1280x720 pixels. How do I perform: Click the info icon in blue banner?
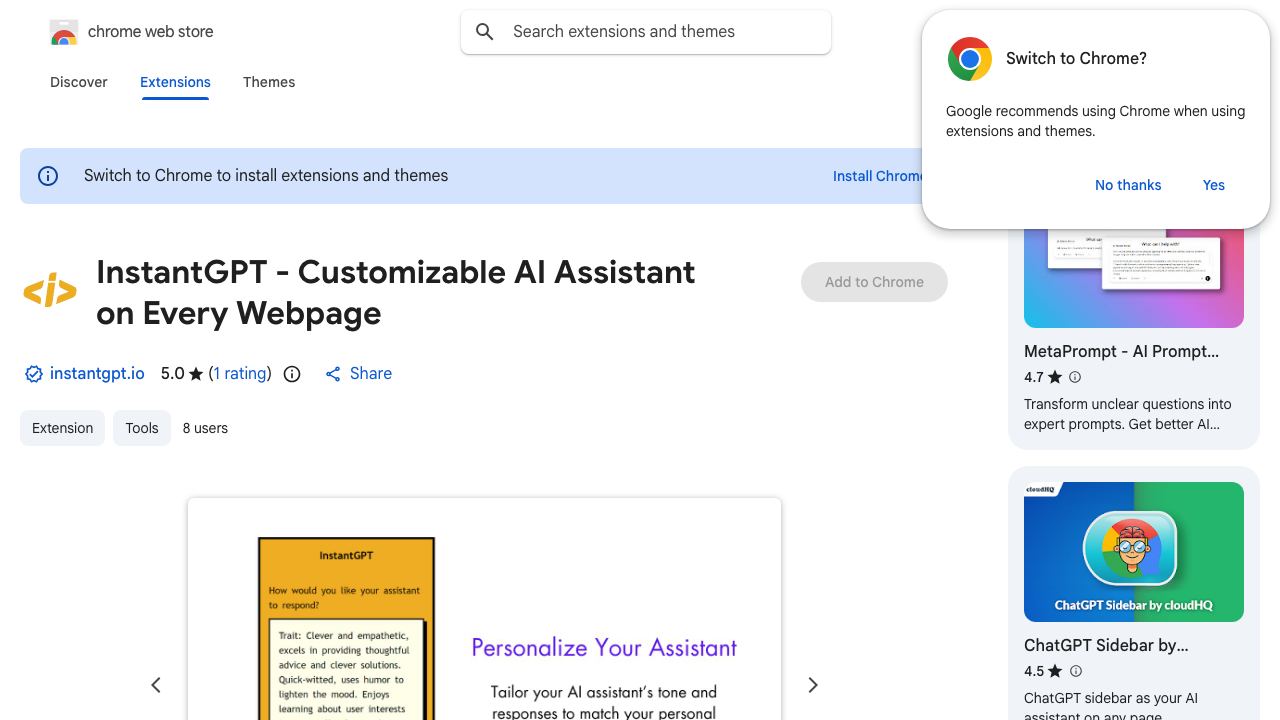48,176
